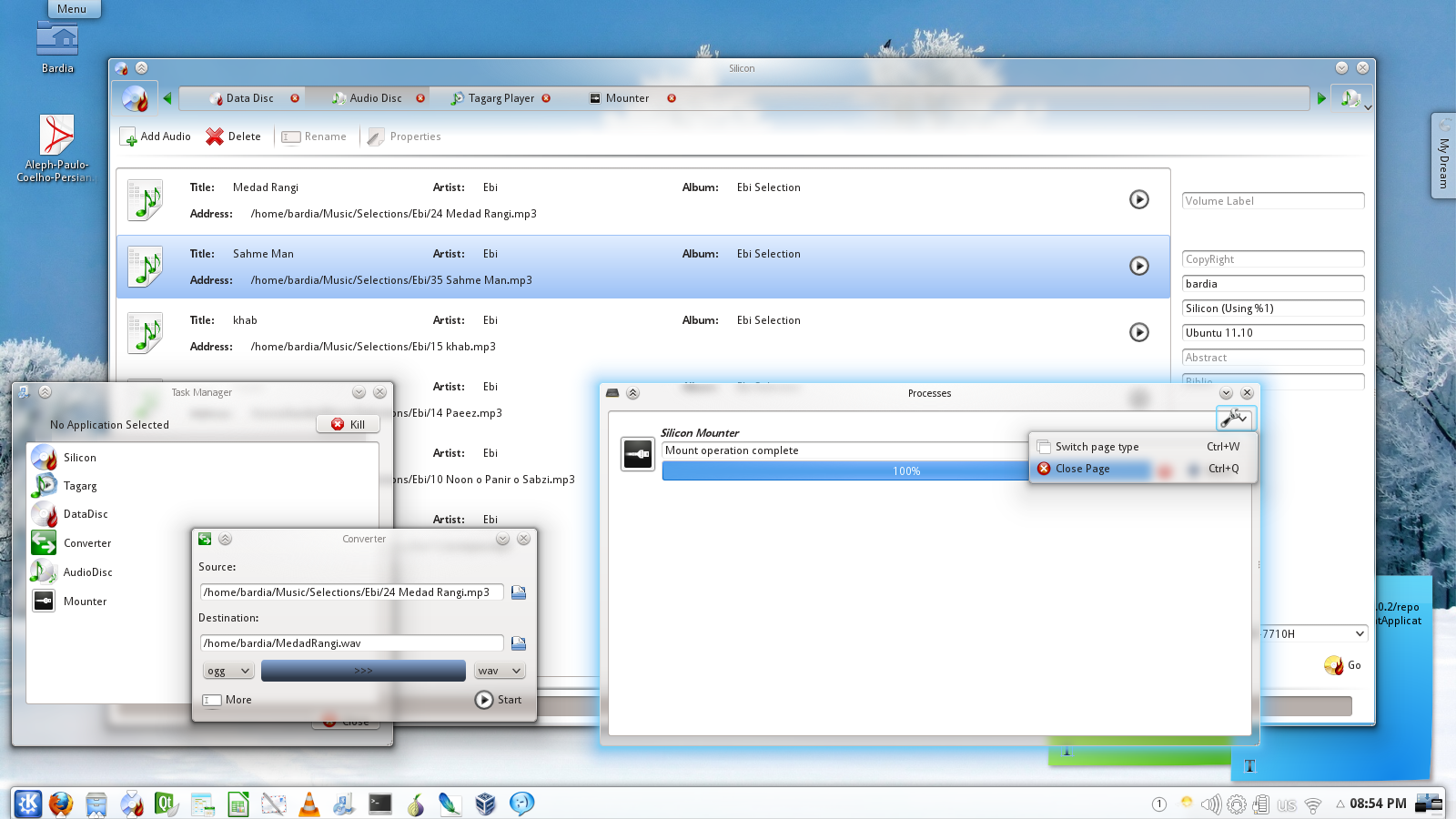Close the Data Disc tab
Viewport: 1456px width, 819px height.
(295, 98)
